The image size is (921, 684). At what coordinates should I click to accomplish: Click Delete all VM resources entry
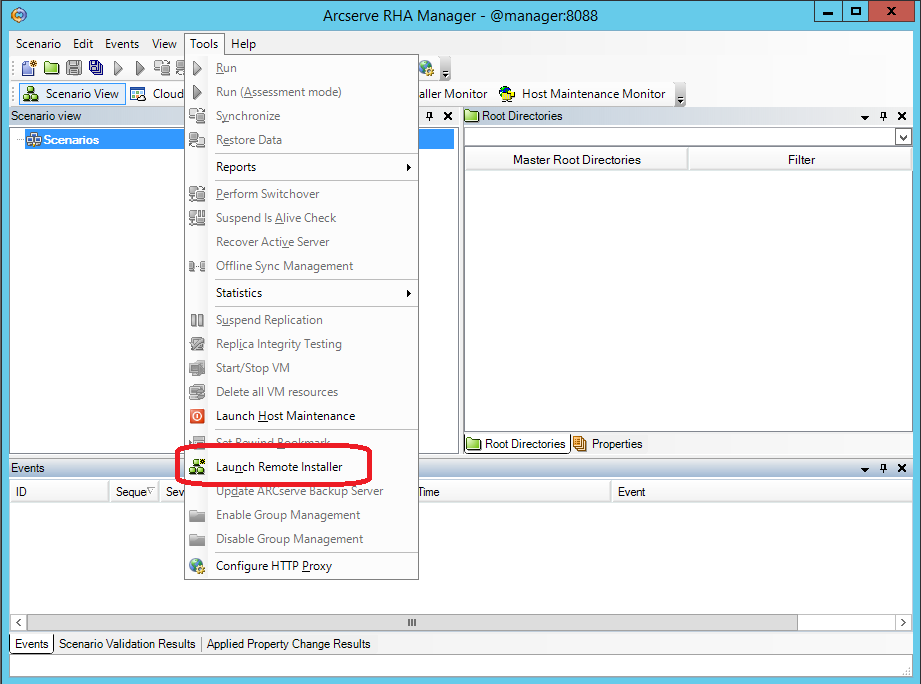tap(301, 392)
